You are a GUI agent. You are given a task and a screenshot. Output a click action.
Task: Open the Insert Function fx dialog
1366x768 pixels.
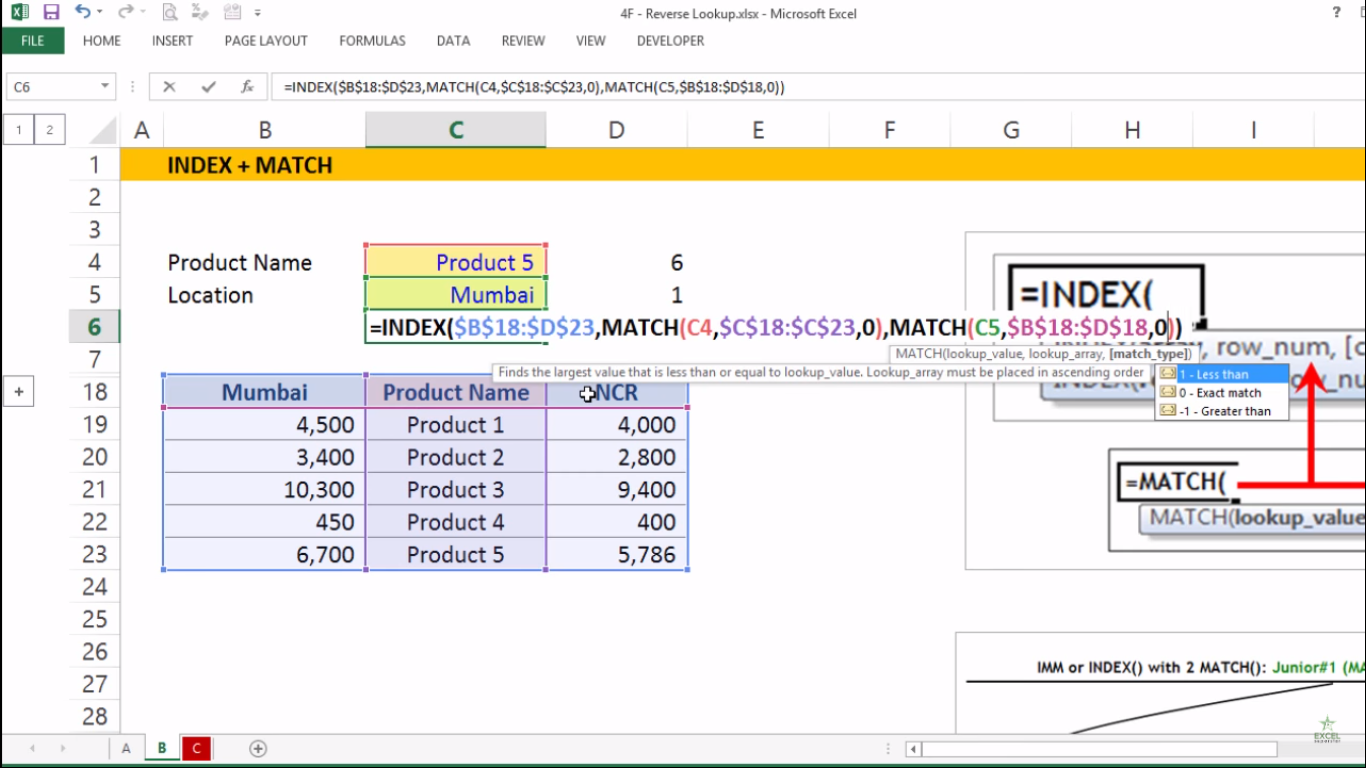tap(247, 87)
